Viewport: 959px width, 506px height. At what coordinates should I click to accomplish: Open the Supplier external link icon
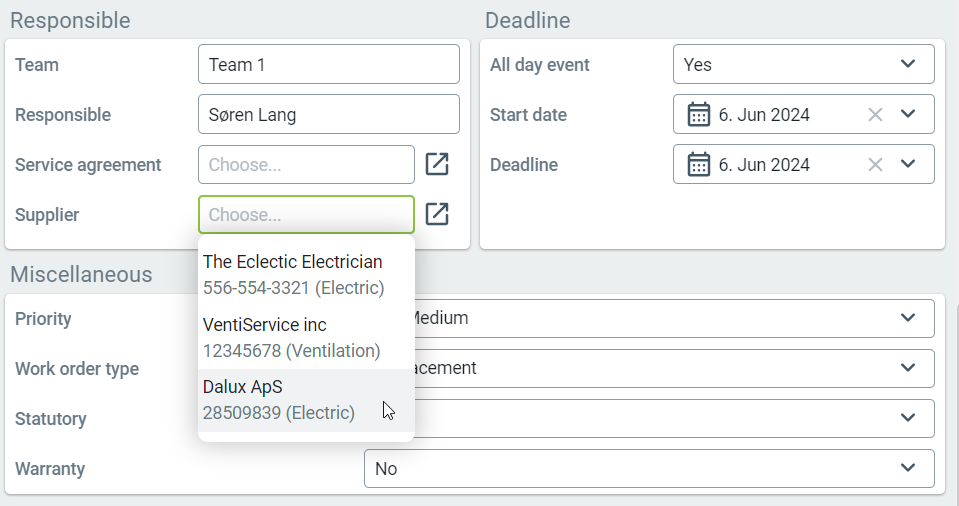point(437,214)
